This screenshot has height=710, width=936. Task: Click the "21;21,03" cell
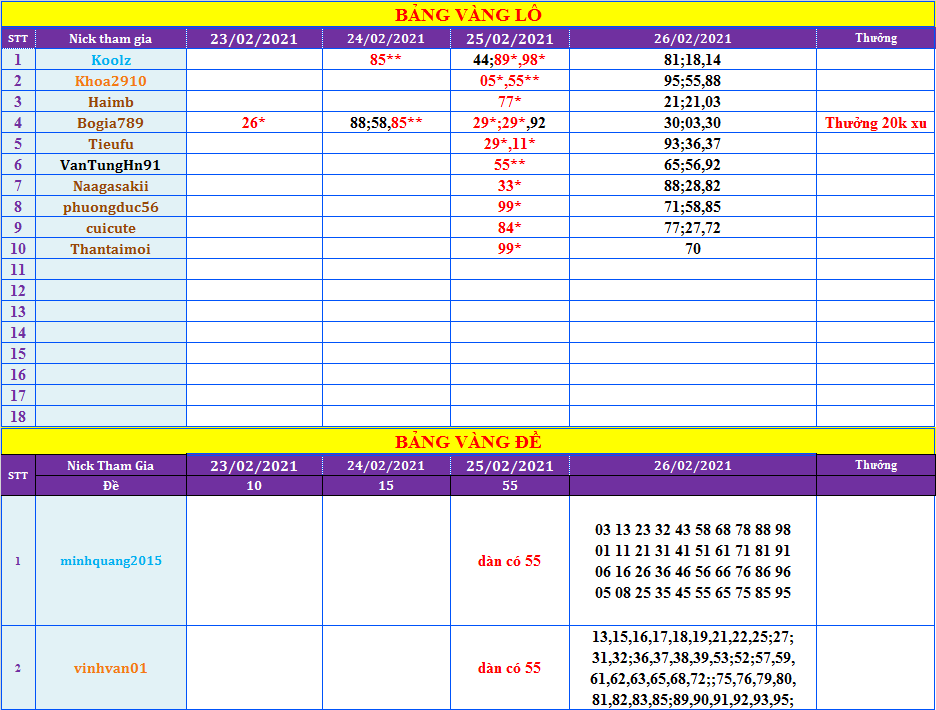(x=692, y=102)
